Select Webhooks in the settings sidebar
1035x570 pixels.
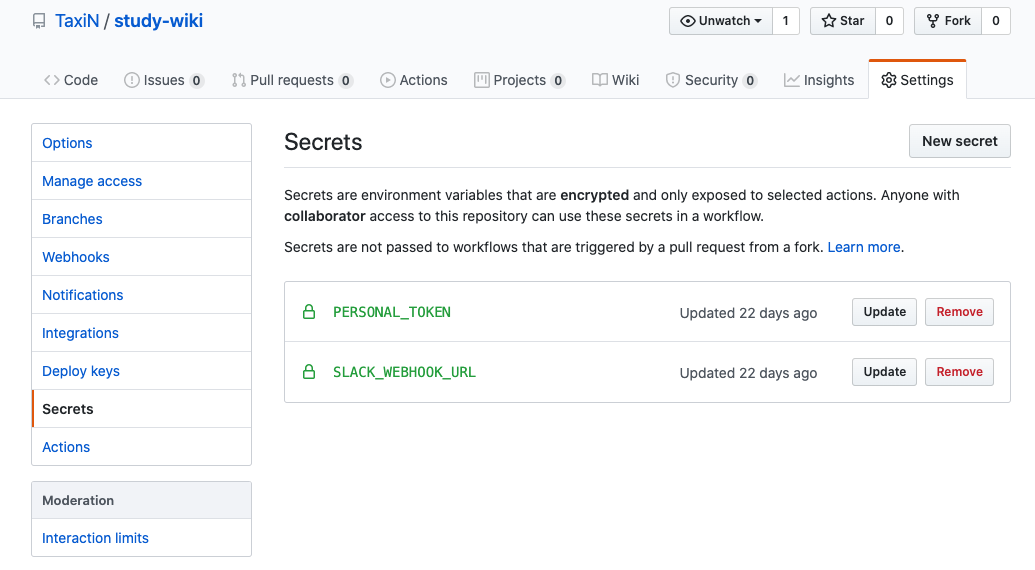pyautogui.click(x=76, y=257)
